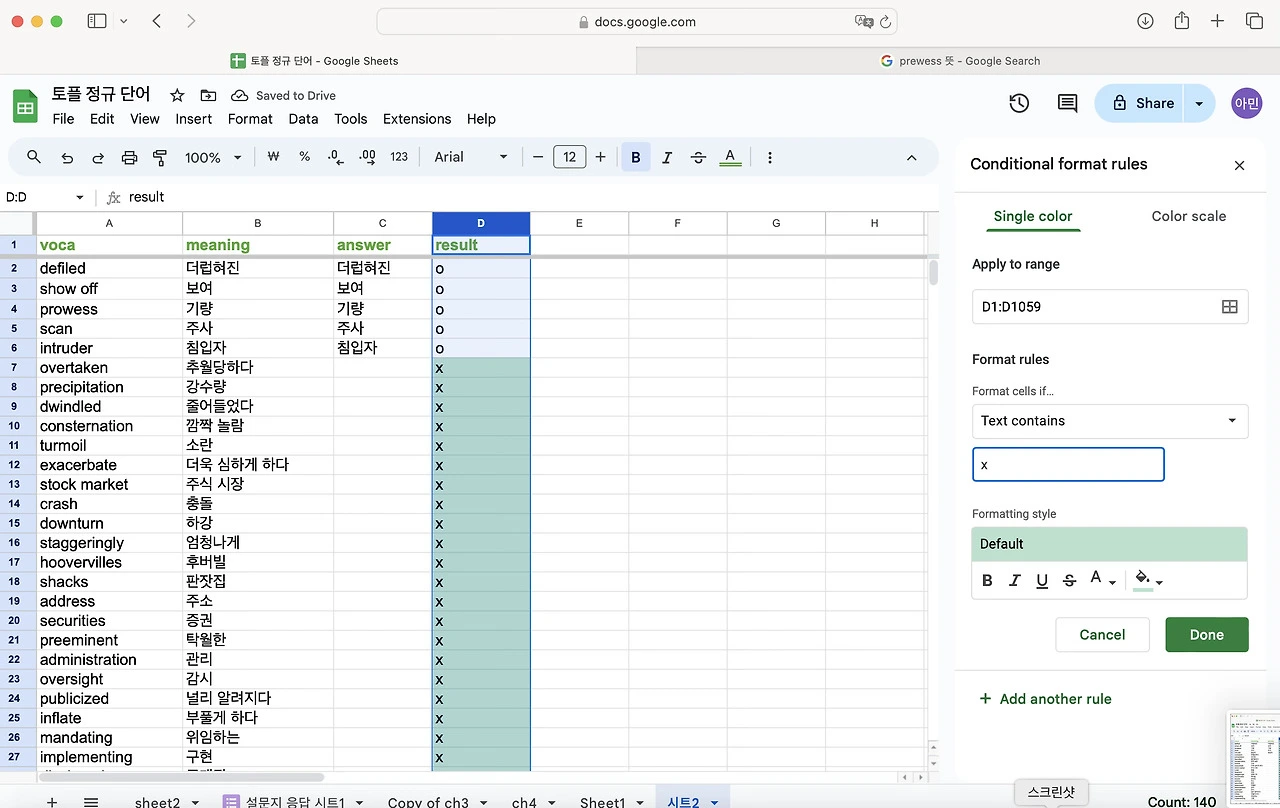The image size is (1280, 808).
Task: Open the 시트2 sheet tab menu arrow
Action: pyautogui.click(x=715, y=802)
